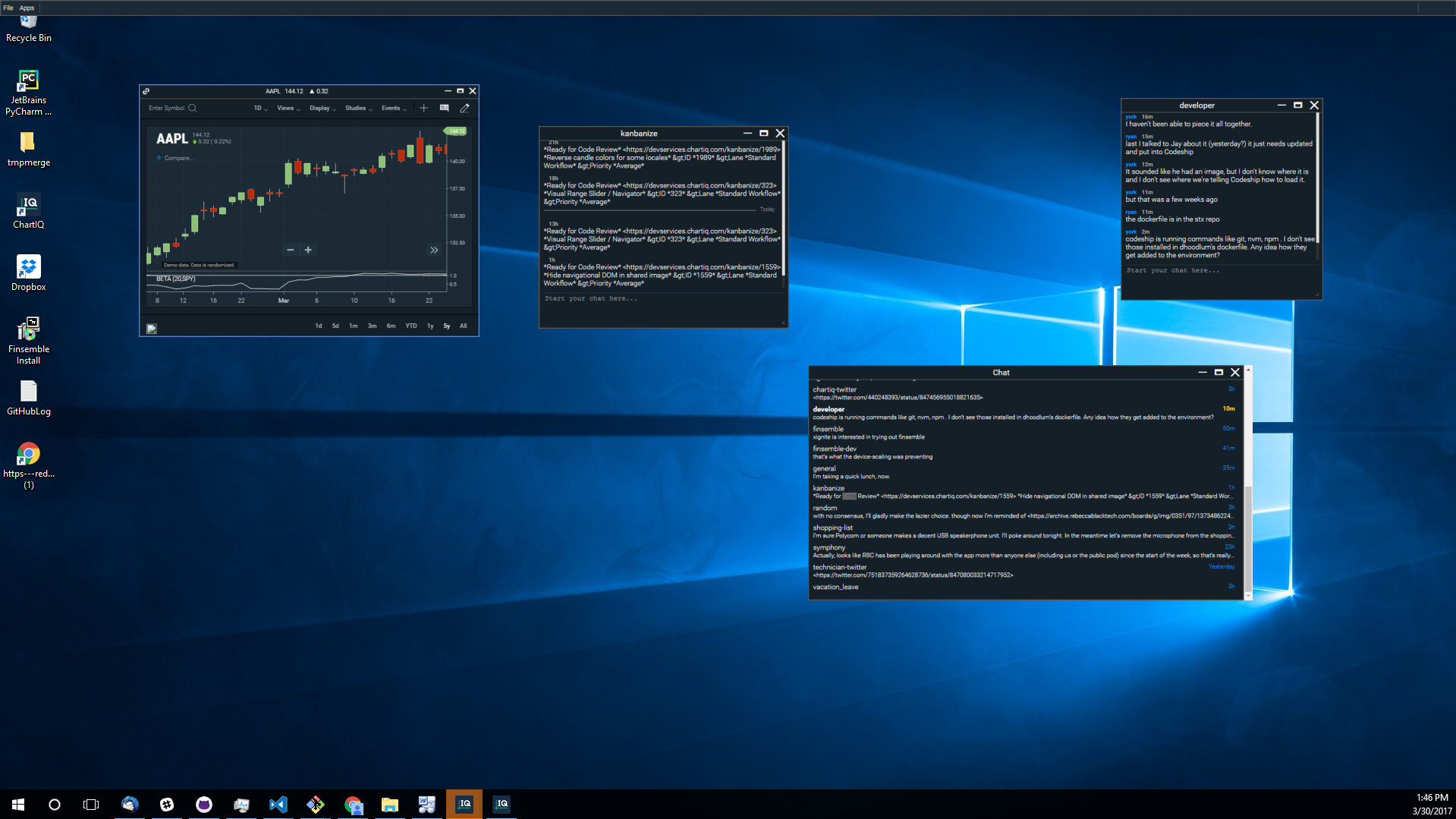Select general channel in Chat list
Image resolution: width=1456 pixels, height=819 pixels.
[1024, 472]
